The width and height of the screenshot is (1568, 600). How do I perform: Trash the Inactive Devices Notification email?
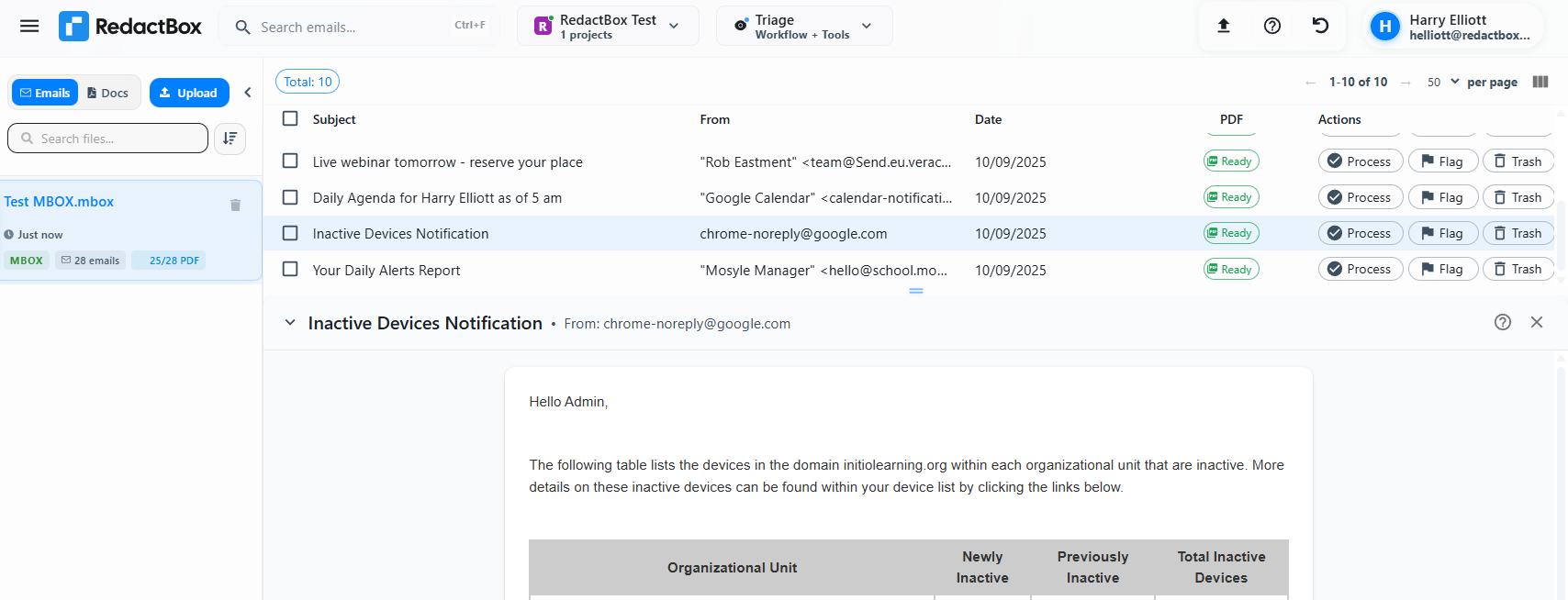(1518, 233)
